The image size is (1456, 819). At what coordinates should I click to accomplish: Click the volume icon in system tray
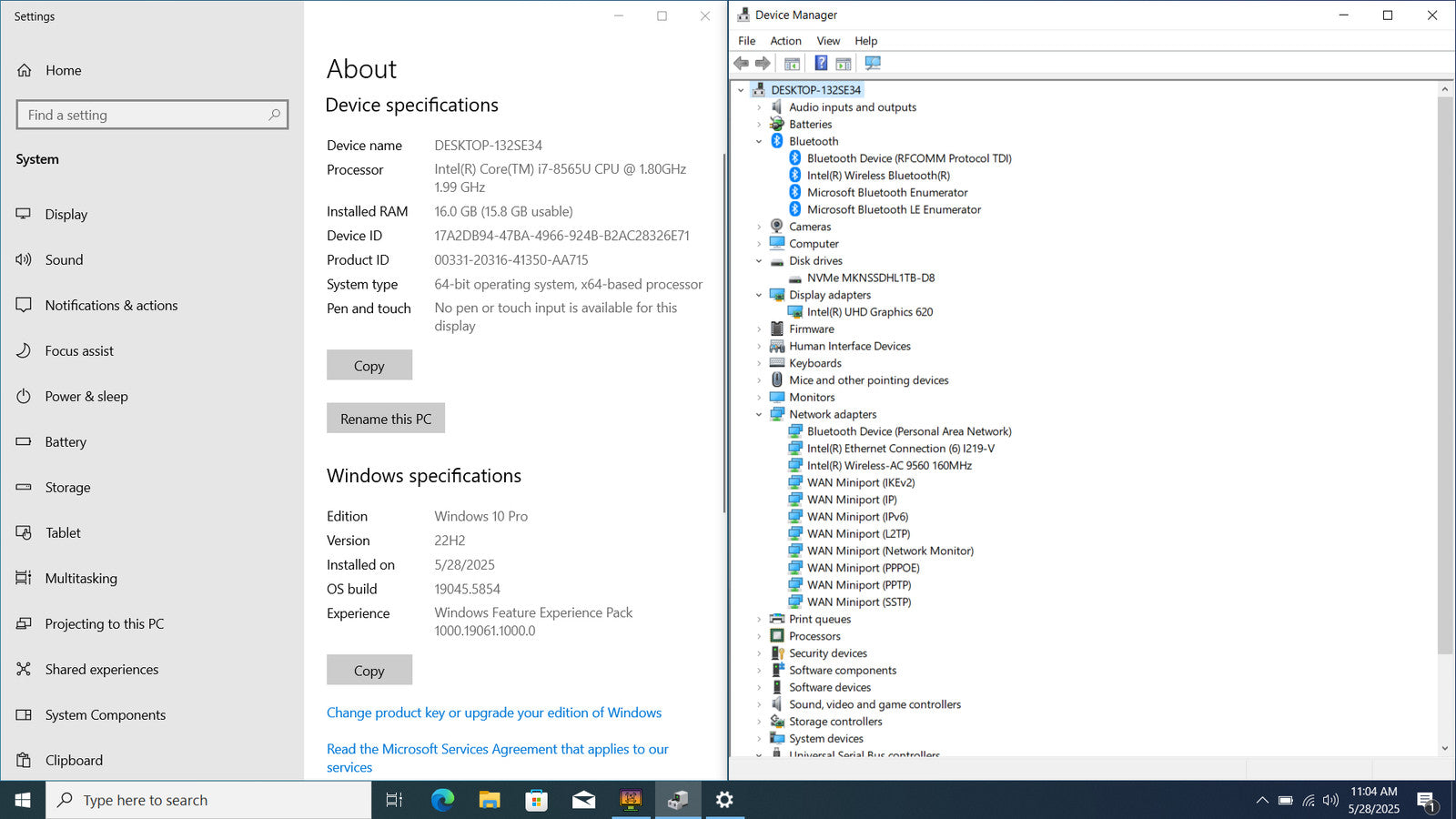[x=1330, y=800]
